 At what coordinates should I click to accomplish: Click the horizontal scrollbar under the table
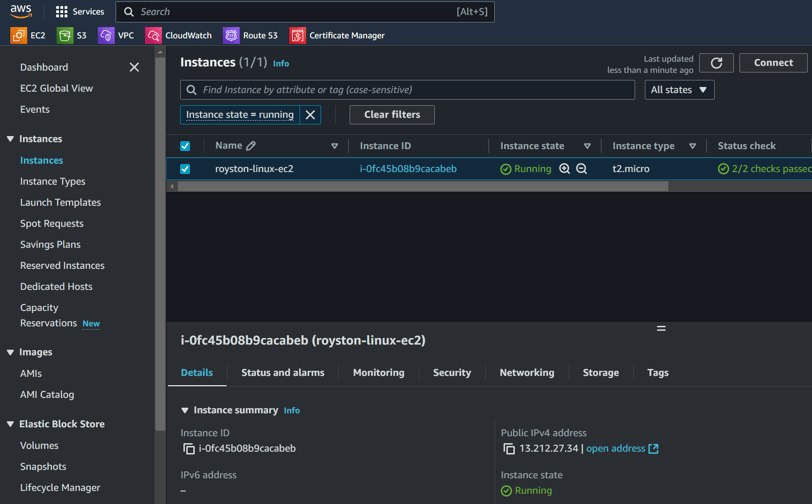point(423,186)
